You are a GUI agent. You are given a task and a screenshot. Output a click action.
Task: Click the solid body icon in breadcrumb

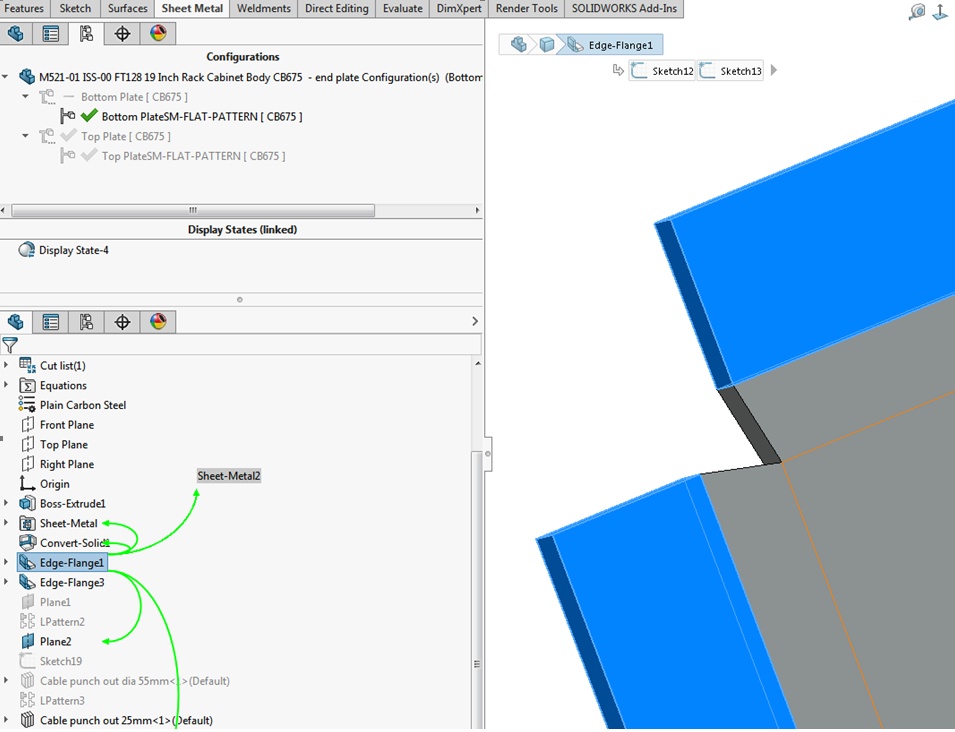pyautogui.click(x=547, y=44)
